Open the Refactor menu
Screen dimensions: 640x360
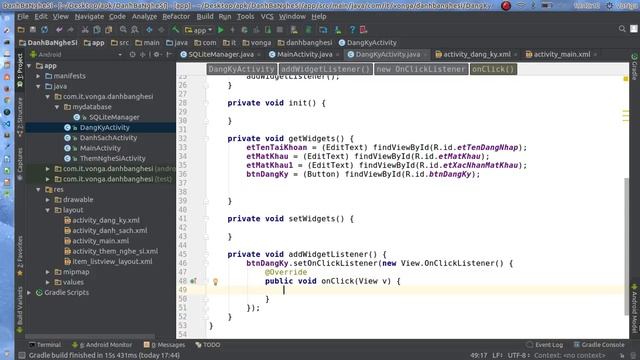pyautogui.click(x=176, y=17)
